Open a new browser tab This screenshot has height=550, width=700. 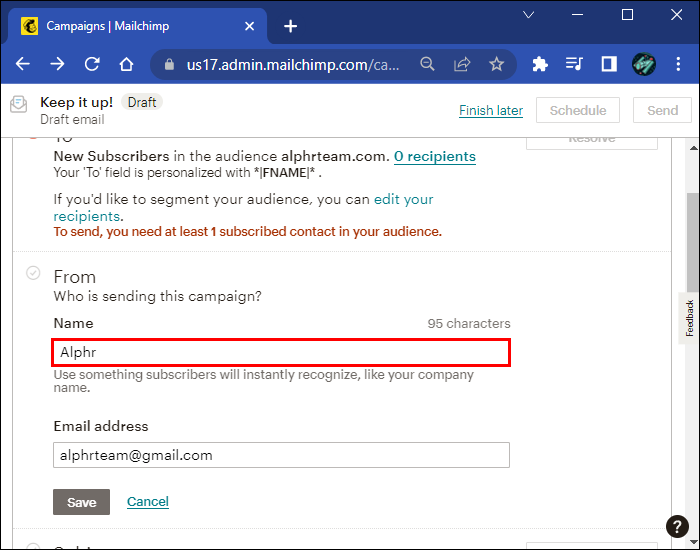[290, 26]
